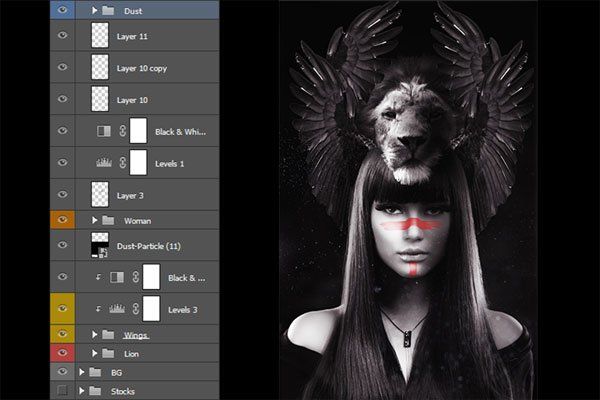Expand the BG group

[x=82, y=372]
